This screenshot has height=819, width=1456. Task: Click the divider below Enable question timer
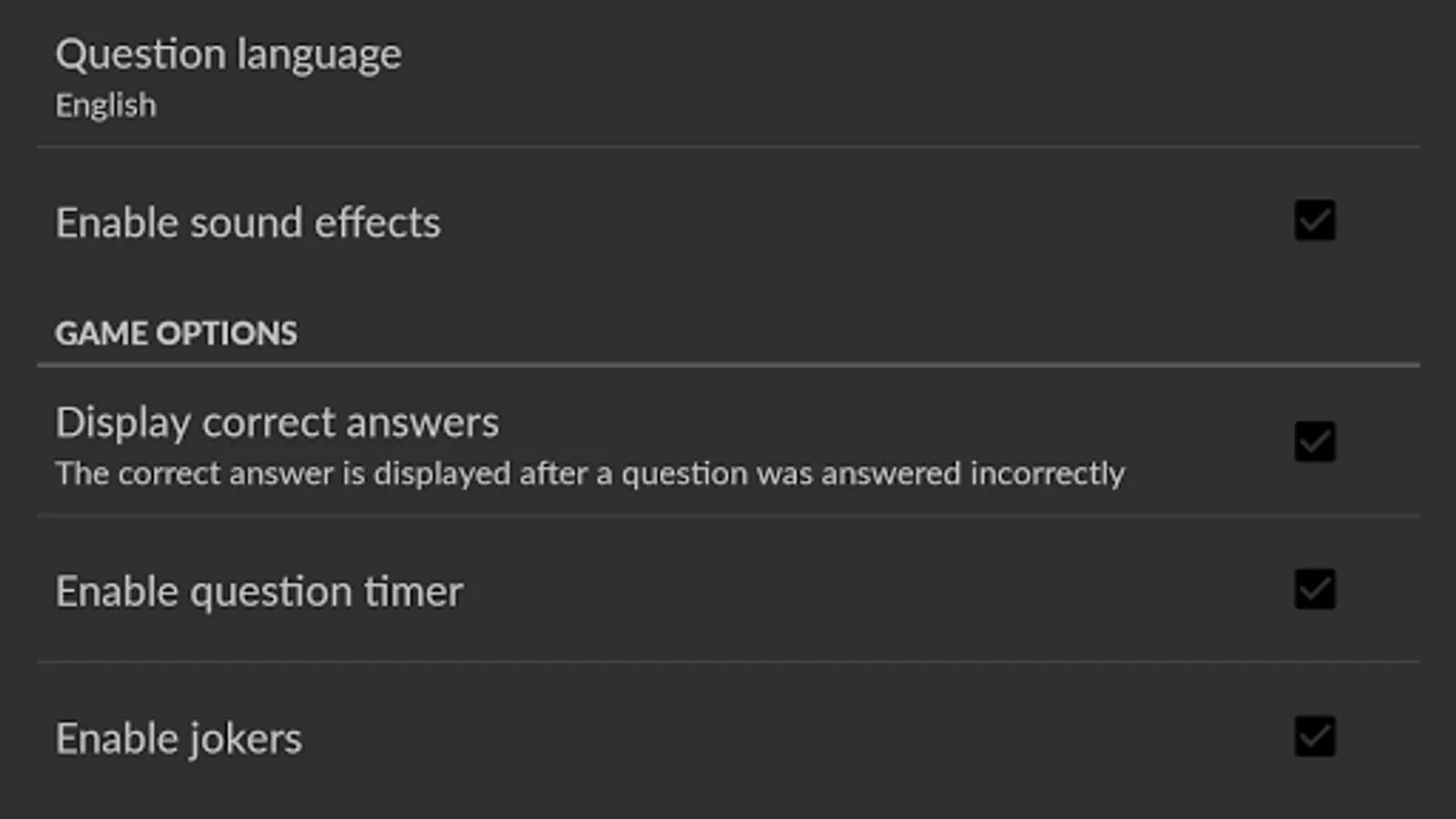728,662
